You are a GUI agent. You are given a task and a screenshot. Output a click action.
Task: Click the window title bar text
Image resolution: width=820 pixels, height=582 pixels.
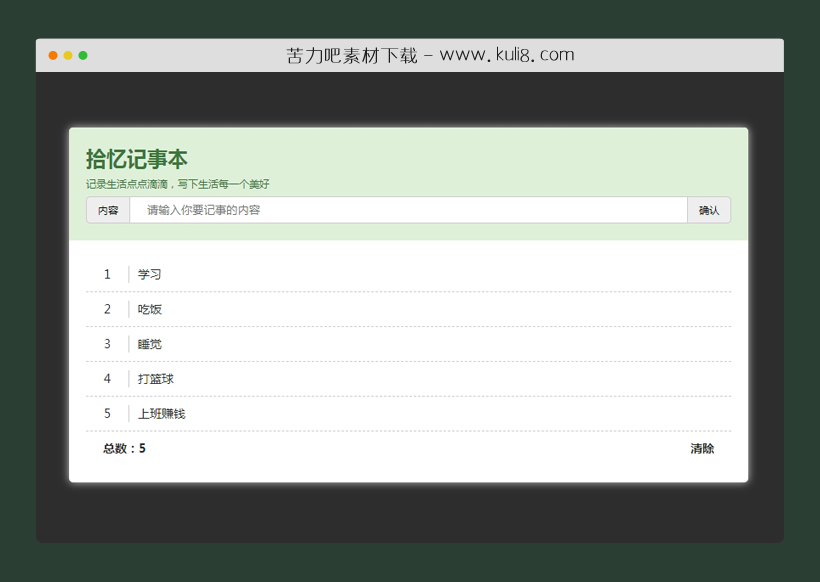pos(430,54)
